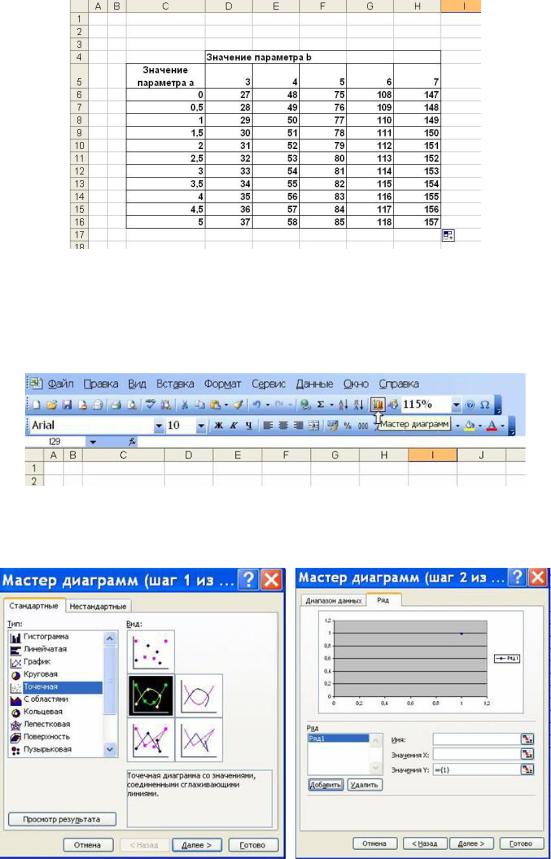Open the Данные menu
Screen dimensions: 551x859
314,383
